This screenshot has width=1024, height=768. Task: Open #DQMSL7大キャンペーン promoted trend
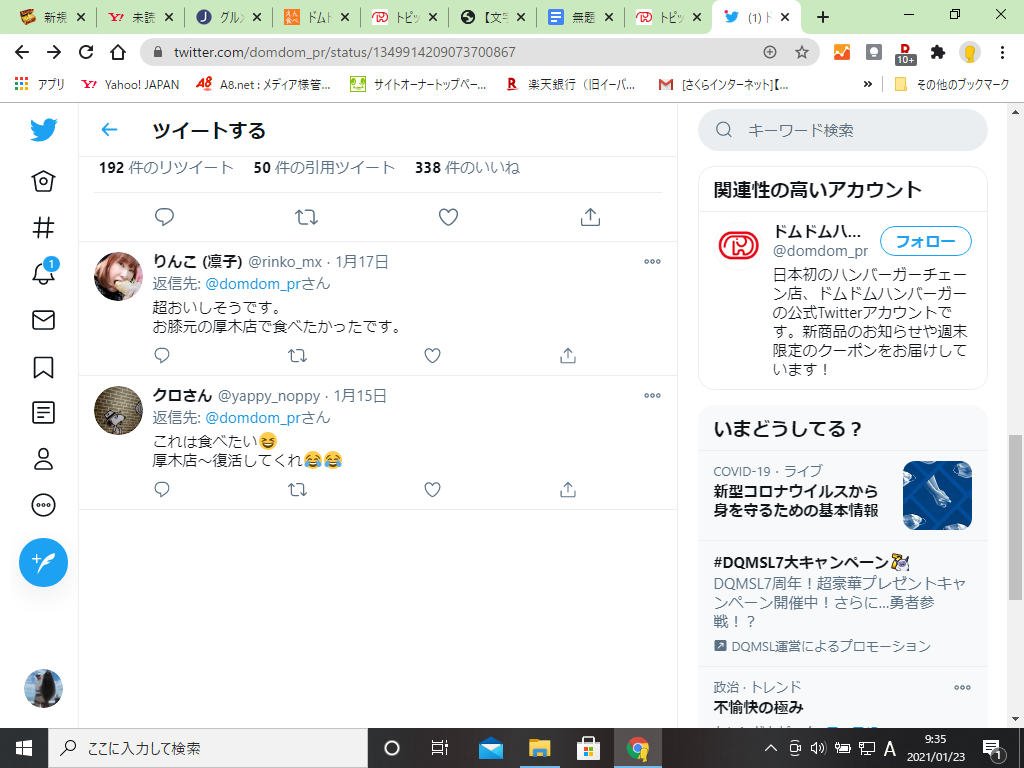click(842, 603)
